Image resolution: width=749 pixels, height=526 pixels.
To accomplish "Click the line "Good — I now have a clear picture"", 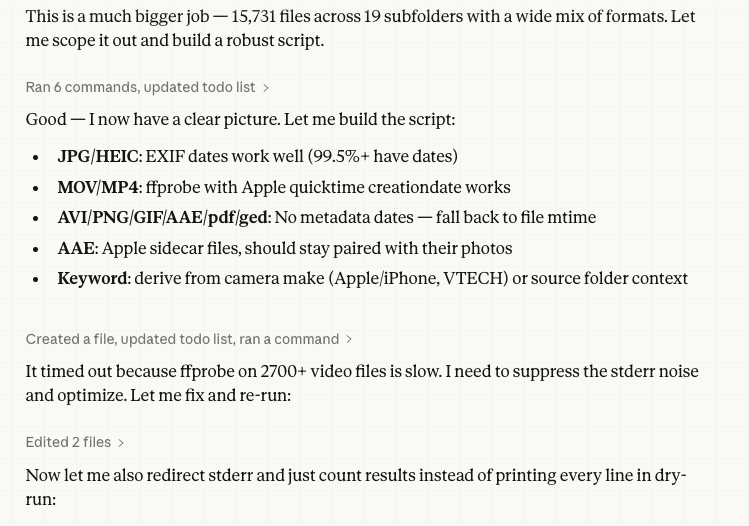I will point(240,120).
